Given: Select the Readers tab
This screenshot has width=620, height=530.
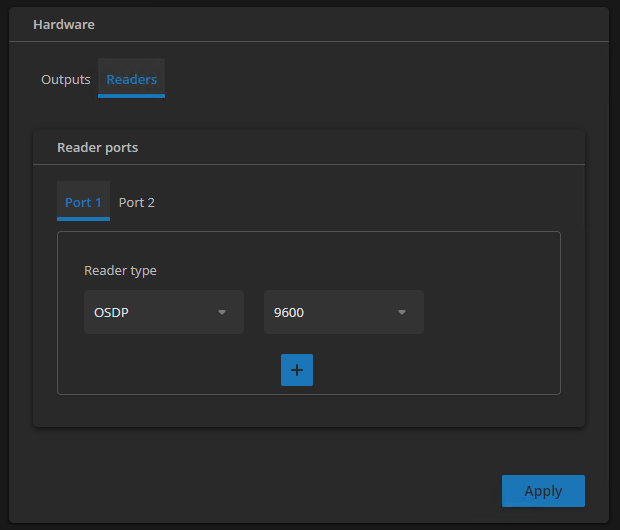Looking at the screenshot, I should [x=131, y=80].
